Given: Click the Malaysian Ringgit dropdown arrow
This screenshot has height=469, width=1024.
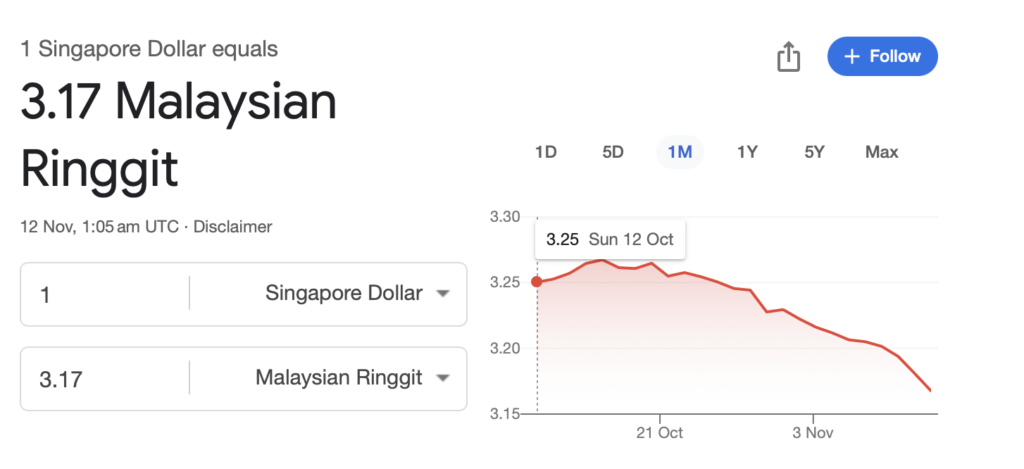Looking at the screenshot, I should [443, 379].
